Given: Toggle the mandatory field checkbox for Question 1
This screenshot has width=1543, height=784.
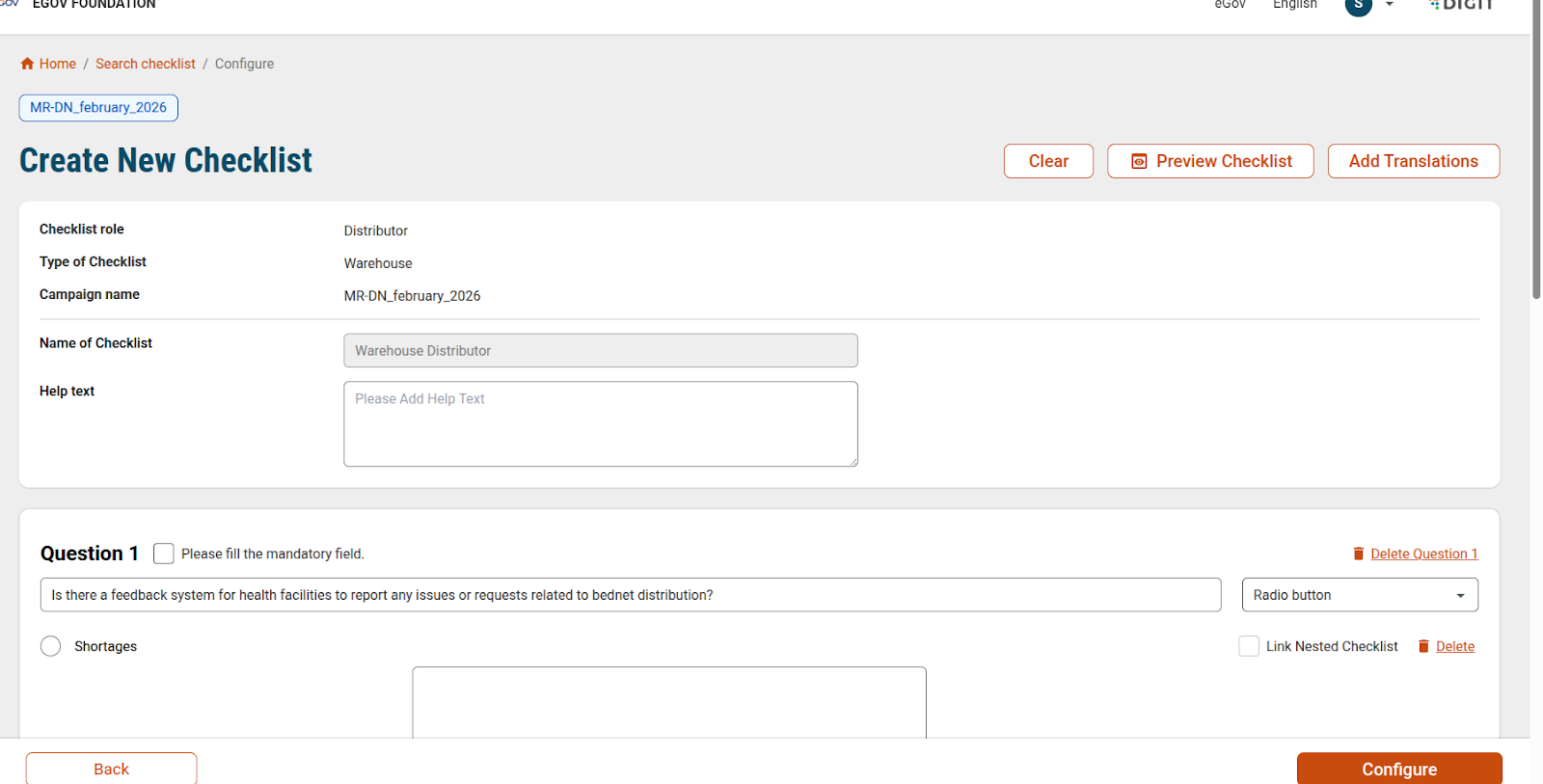Looking at the screenshot, I should [x=164, y=554].
